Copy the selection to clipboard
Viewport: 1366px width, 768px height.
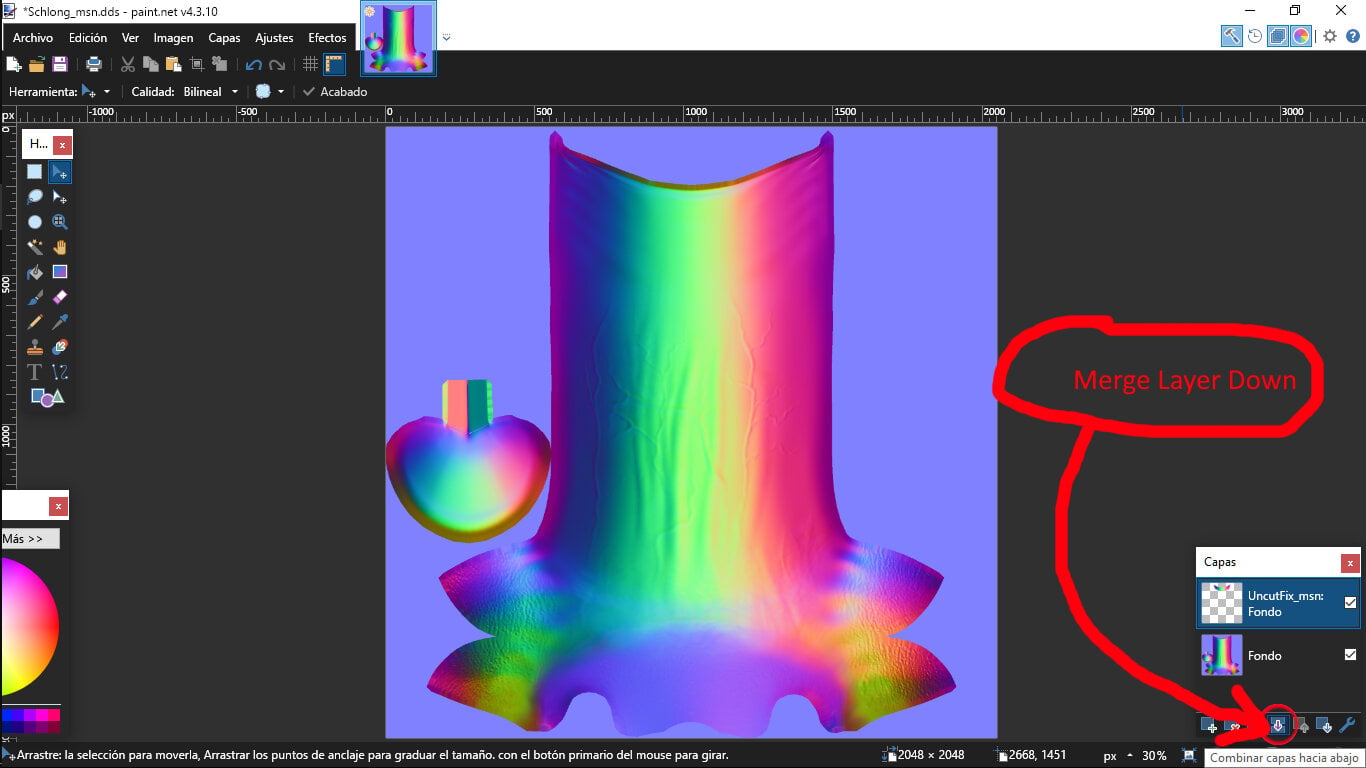pyautogui.click(x=150, y=64)
